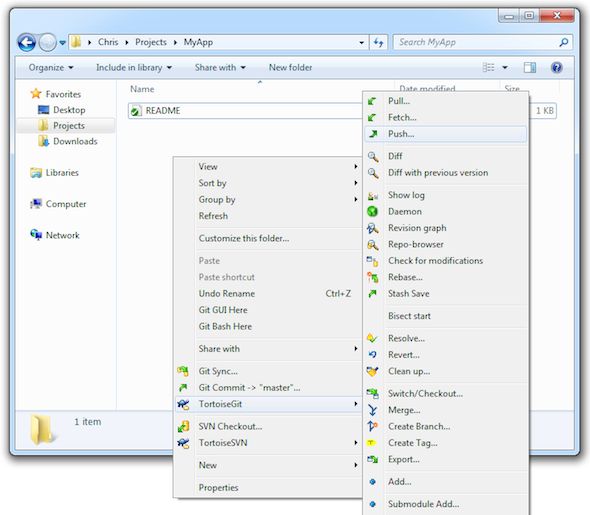Expand the View submenu arrow

[x=356, y=166]
